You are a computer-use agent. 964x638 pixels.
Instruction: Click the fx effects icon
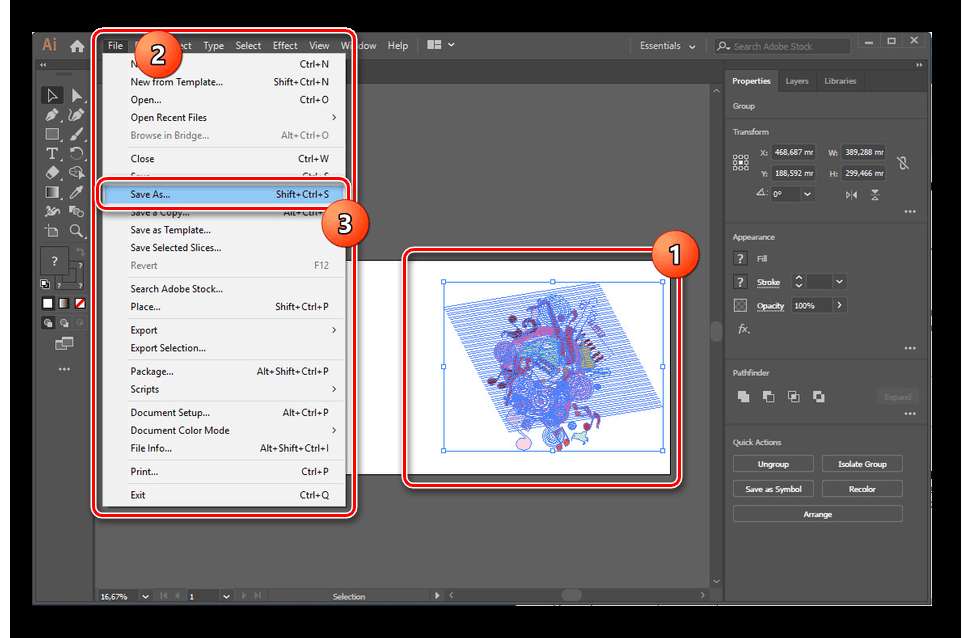click(x=743, y=328)
